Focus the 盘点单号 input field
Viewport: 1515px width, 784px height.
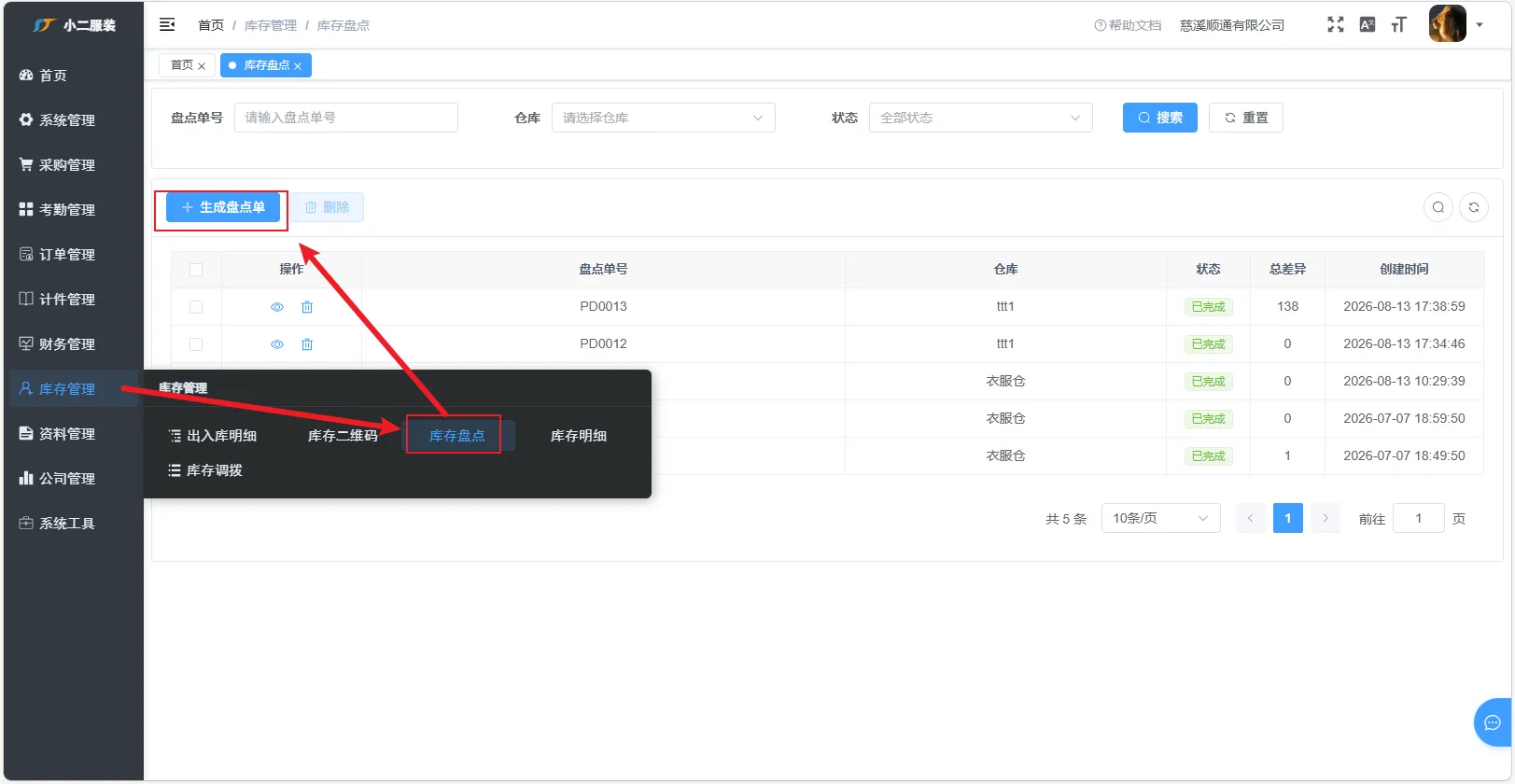tap(346, 118)
